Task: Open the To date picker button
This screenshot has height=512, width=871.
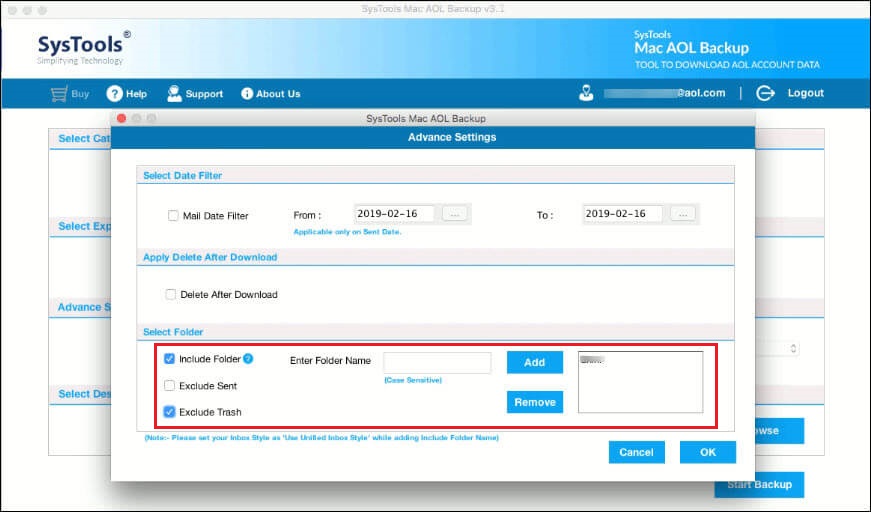Action: click(683, 214)
